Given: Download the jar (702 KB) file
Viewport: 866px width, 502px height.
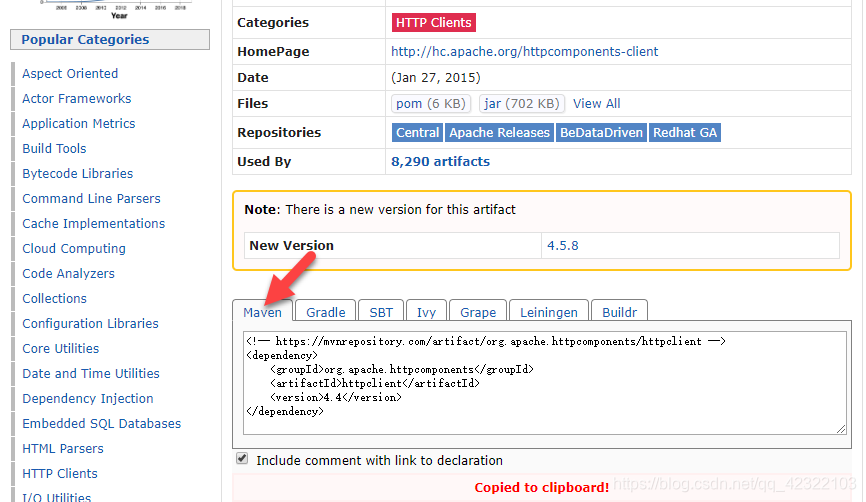Looking at the screenshot, I should (x=522, y=103).
